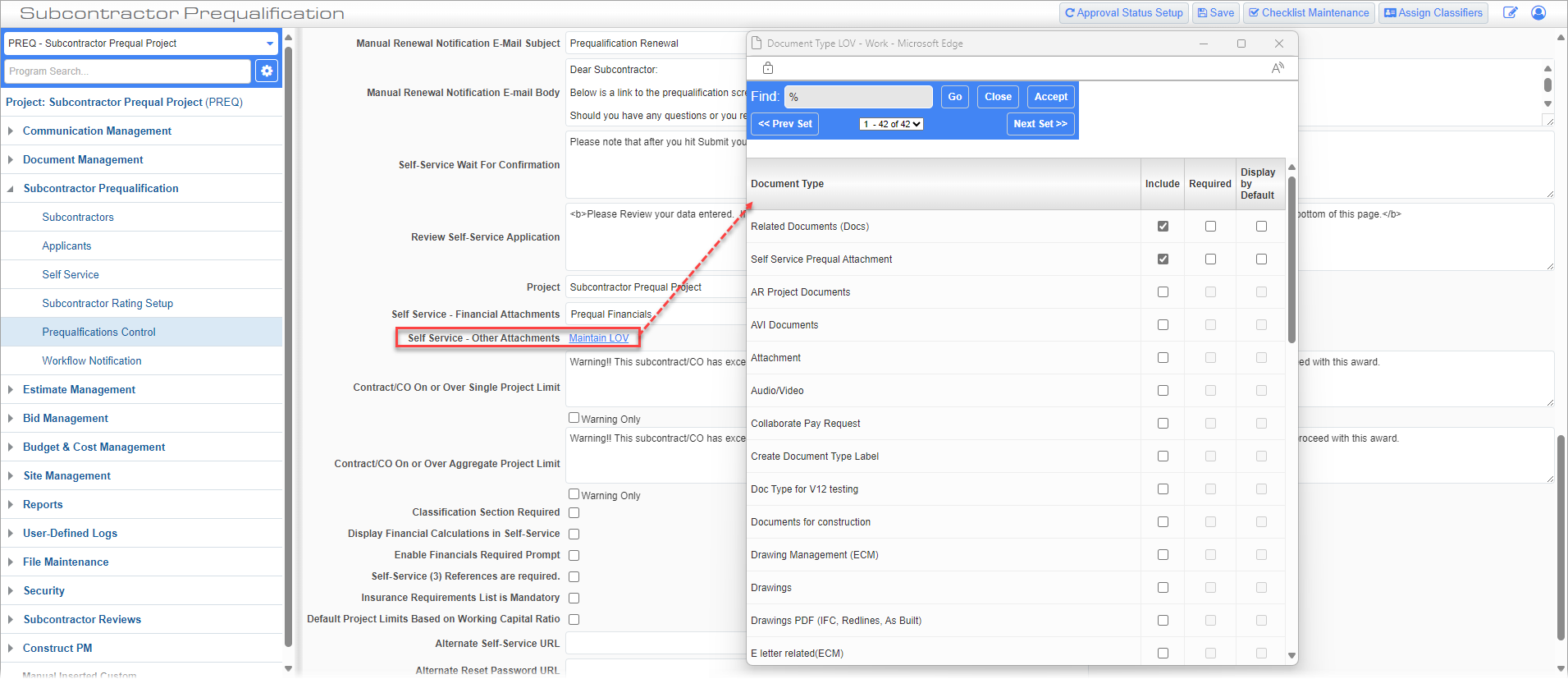Enable Display Financial Calculations in Self-Service
Screen dimensions: 1568x679
coord(574,534)
